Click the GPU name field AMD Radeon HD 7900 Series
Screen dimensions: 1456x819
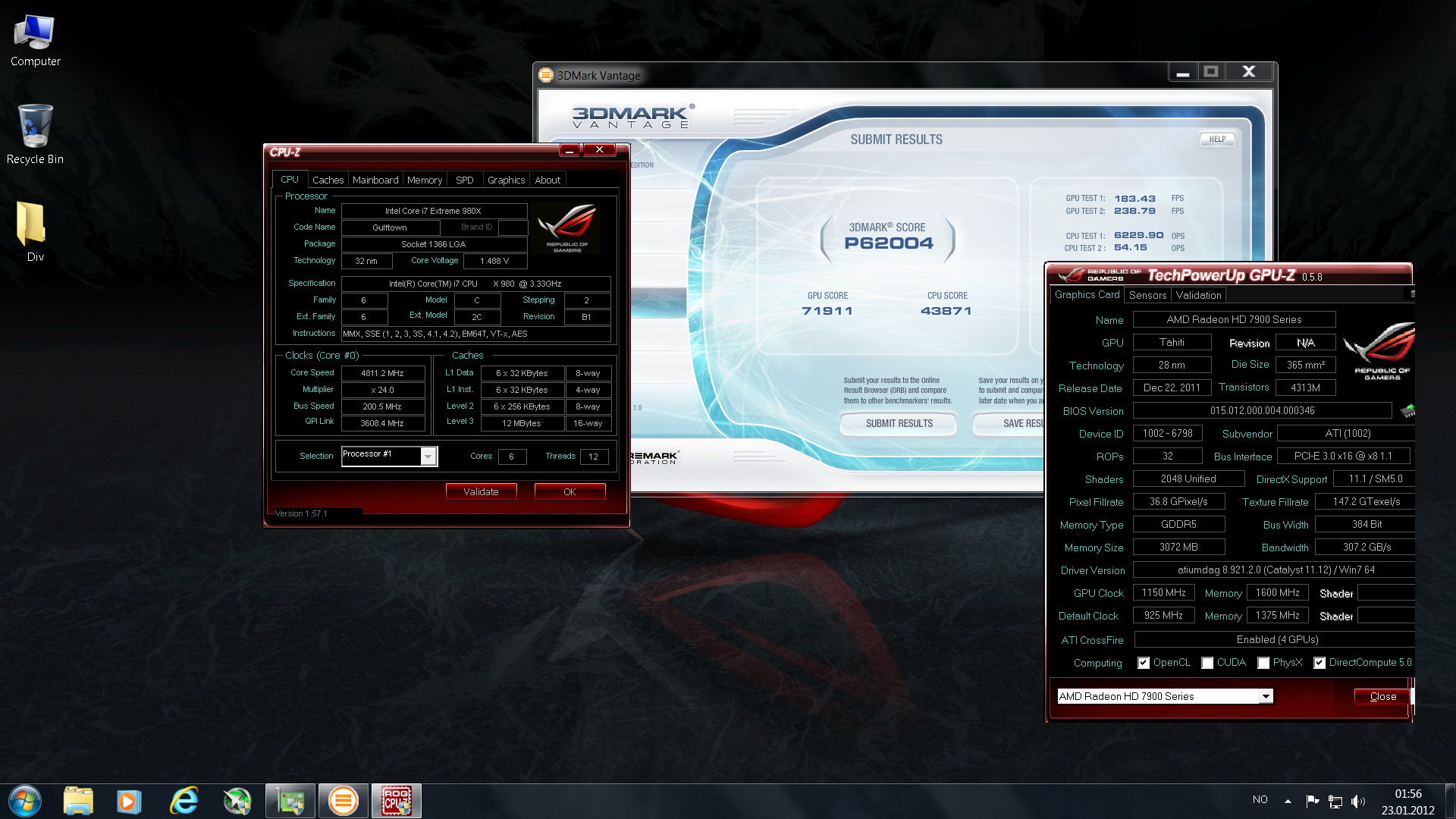[x=1234, y=319]
